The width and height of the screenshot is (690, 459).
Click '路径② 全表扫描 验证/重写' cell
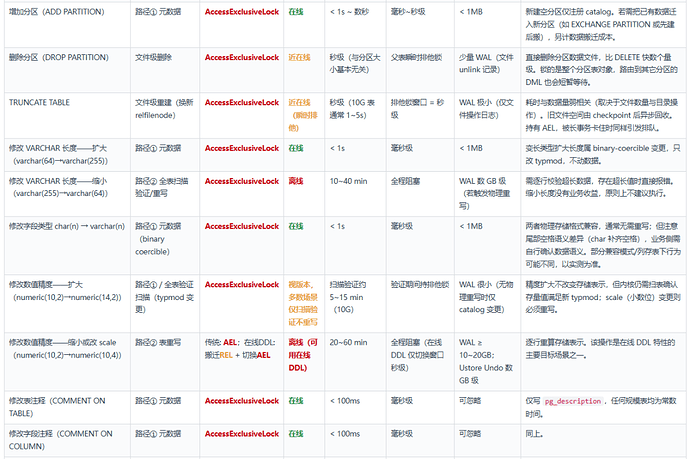[165, 194]
